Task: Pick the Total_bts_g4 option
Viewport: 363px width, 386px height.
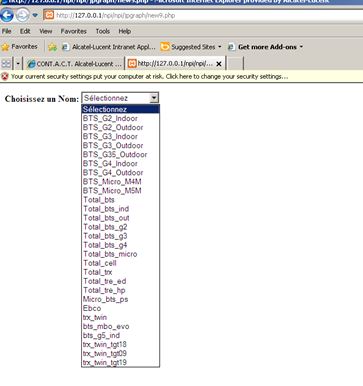Action: pyautogui.click(x=121, y=245)
